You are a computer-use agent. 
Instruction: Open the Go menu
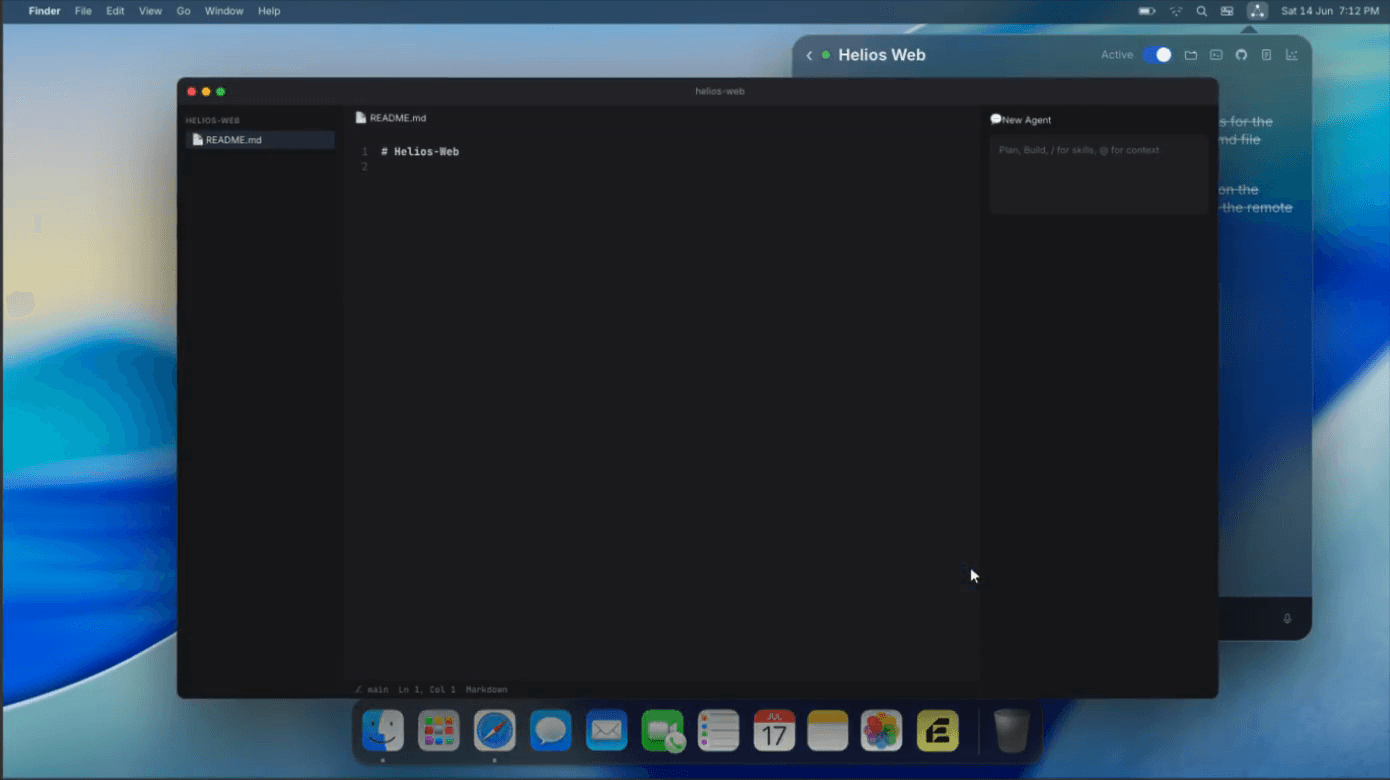point(183,11)
